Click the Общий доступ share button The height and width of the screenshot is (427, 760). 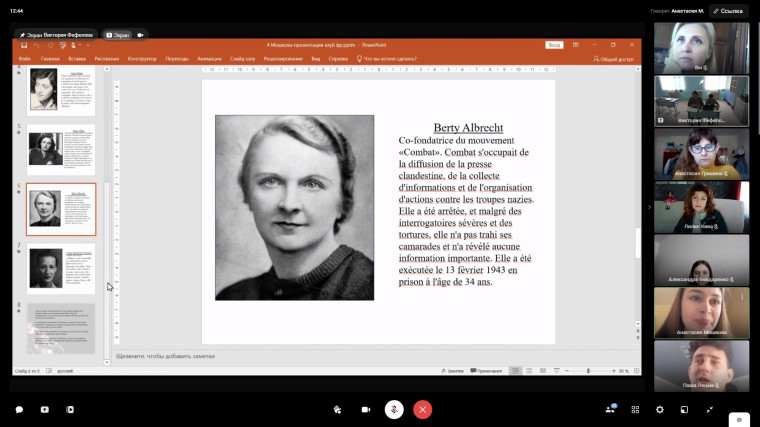[x=613, y=59]
